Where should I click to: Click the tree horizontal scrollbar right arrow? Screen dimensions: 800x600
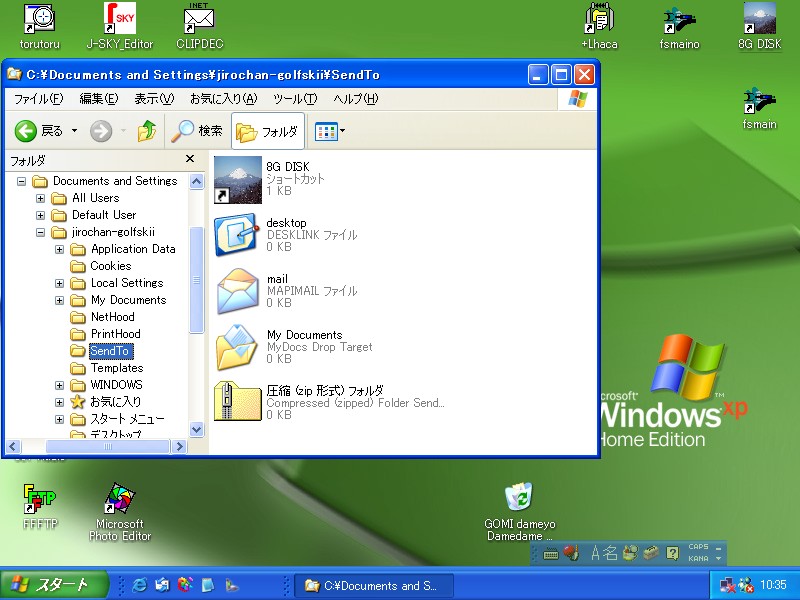(179, 446)
